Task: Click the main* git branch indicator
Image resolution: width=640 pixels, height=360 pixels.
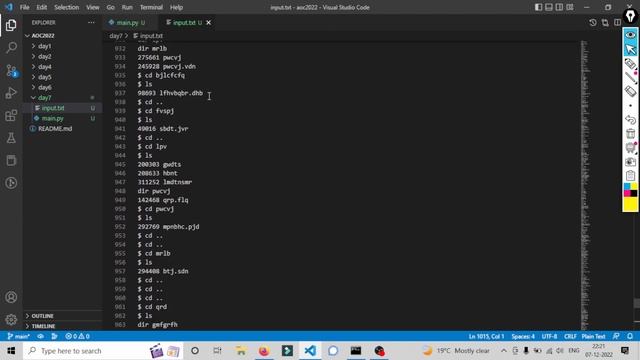Action: pyautogui.click(x=19, y=336)
